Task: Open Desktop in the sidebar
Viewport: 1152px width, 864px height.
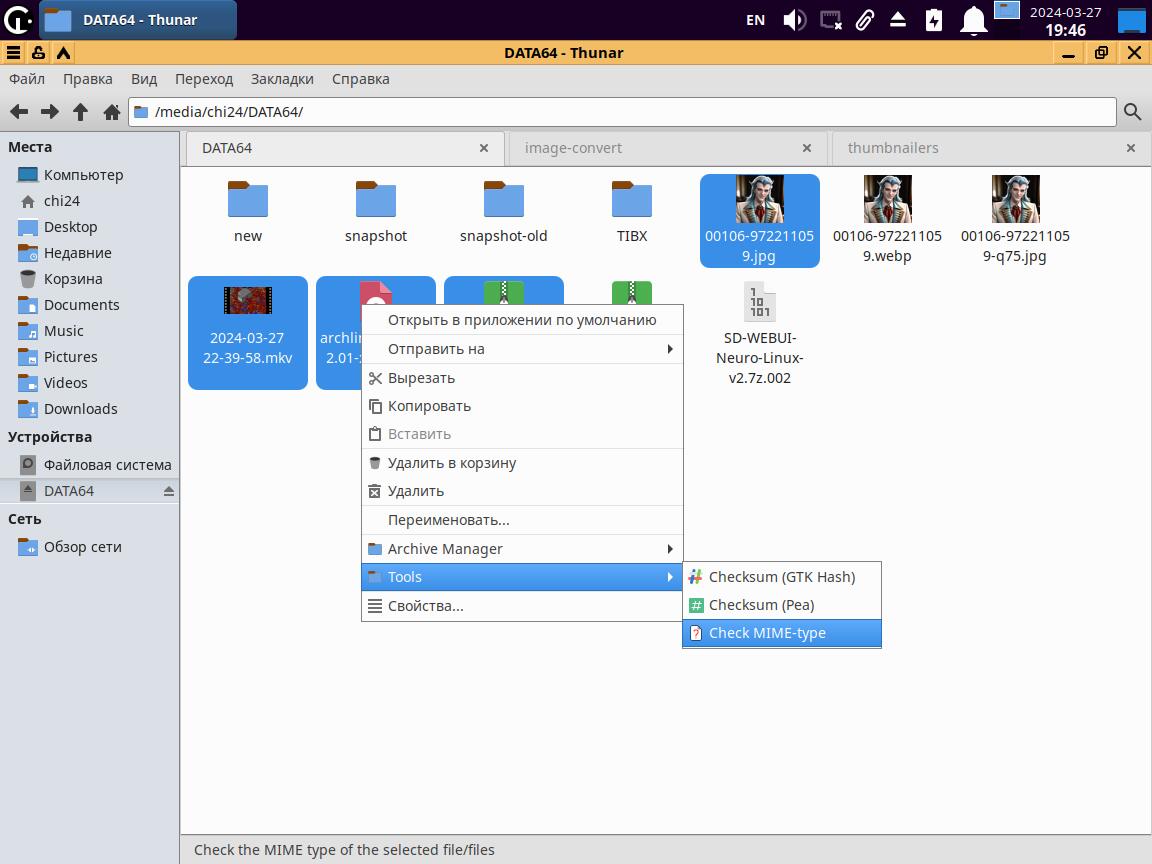Action: pos(90,227)
